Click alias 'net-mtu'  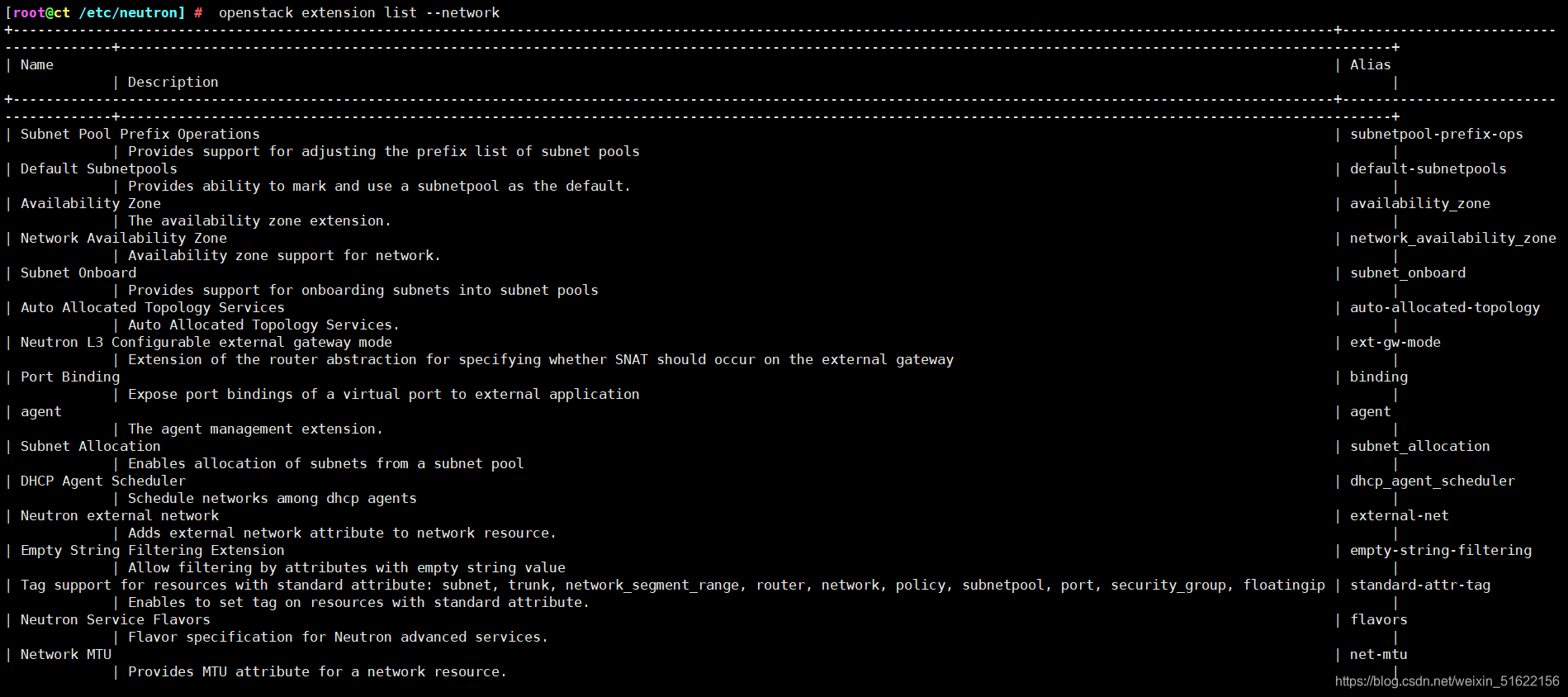[x=1379, y=655]
